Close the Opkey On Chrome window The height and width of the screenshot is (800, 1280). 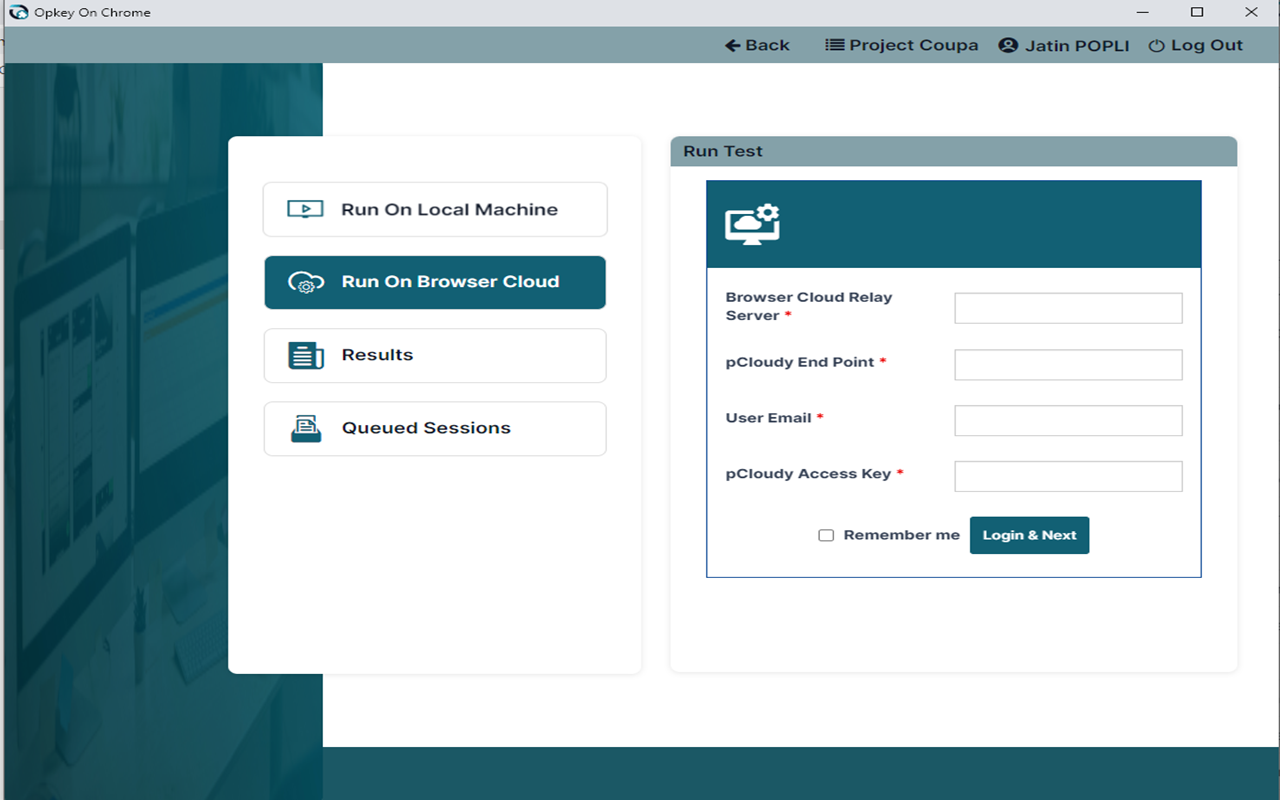(x=1251, y=13)
